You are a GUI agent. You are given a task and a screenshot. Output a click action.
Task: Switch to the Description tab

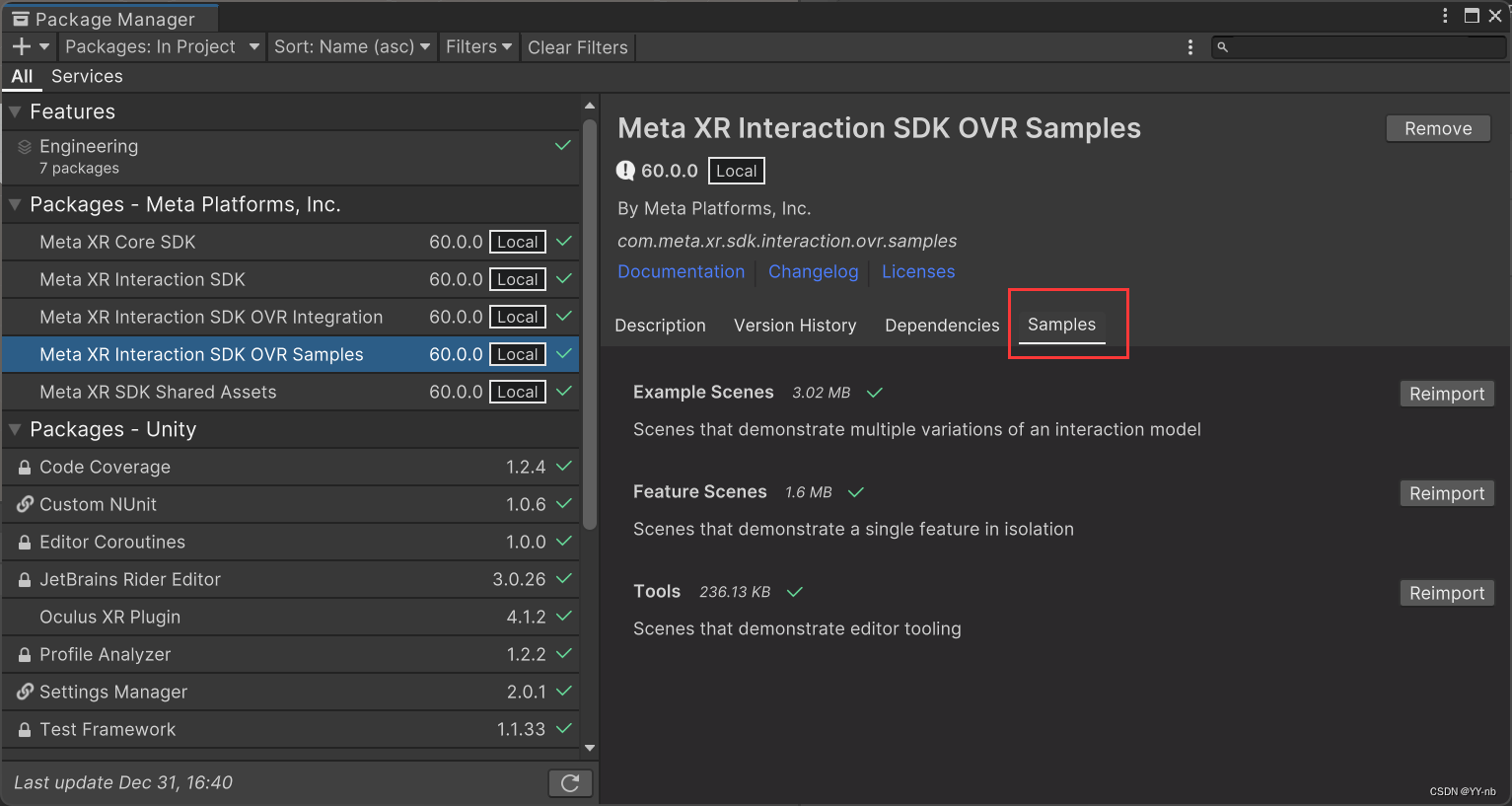pos(660,326)
